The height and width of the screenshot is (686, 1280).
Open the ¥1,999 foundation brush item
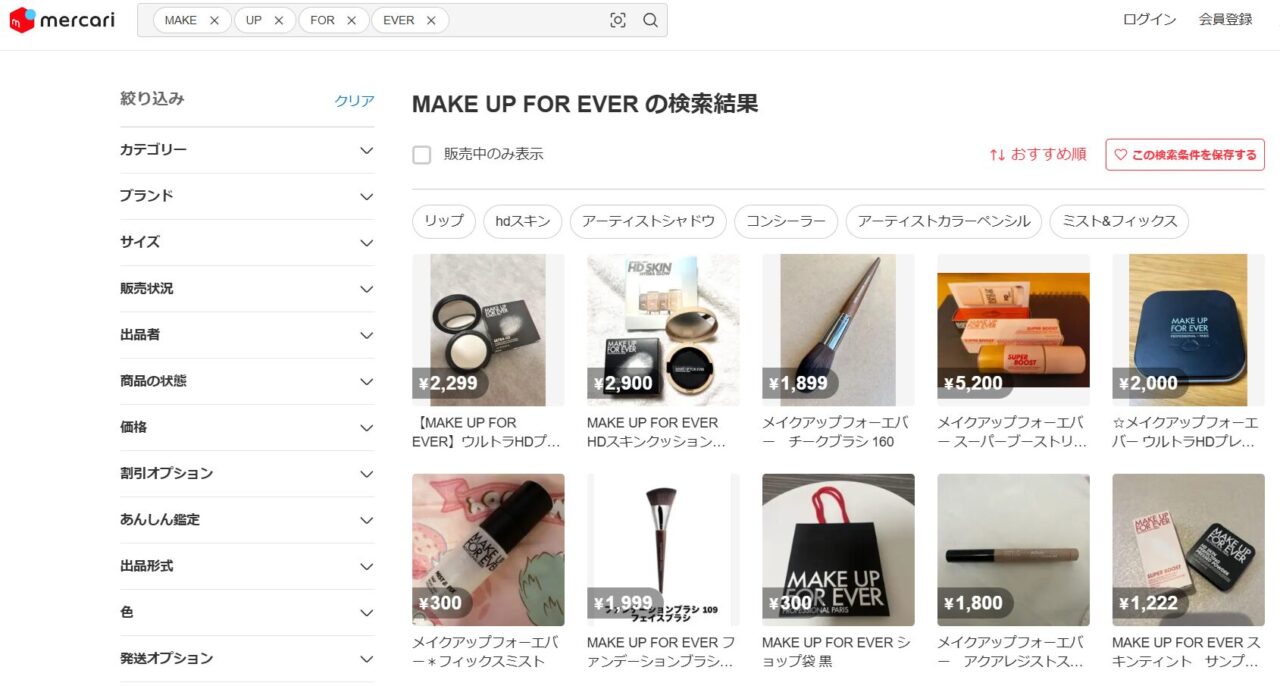click(x=663, y=550)
